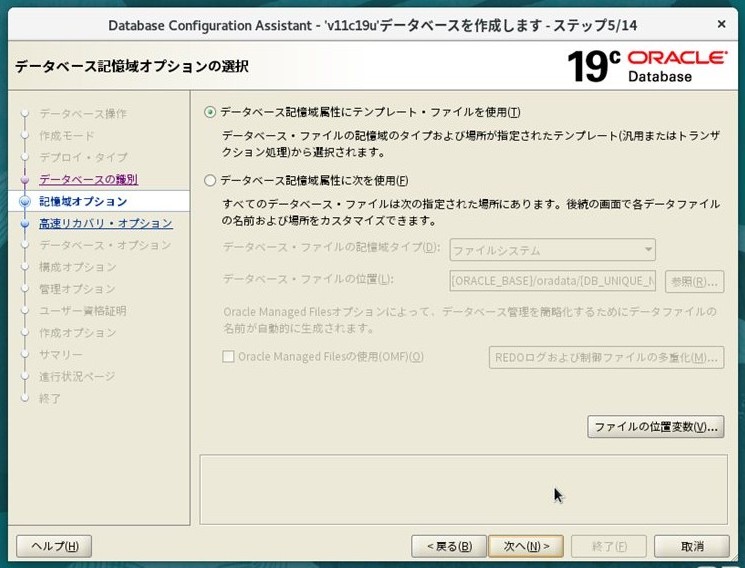
Task: Click データベース・オプション step in sidebar
Action: [x=105, y=245]
